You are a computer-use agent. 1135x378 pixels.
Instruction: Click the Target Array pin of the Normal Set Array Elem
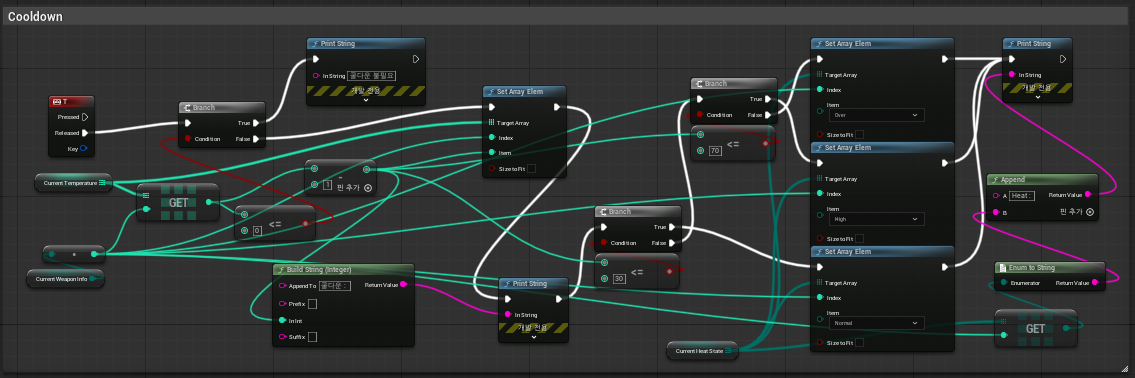coord(819,283)
